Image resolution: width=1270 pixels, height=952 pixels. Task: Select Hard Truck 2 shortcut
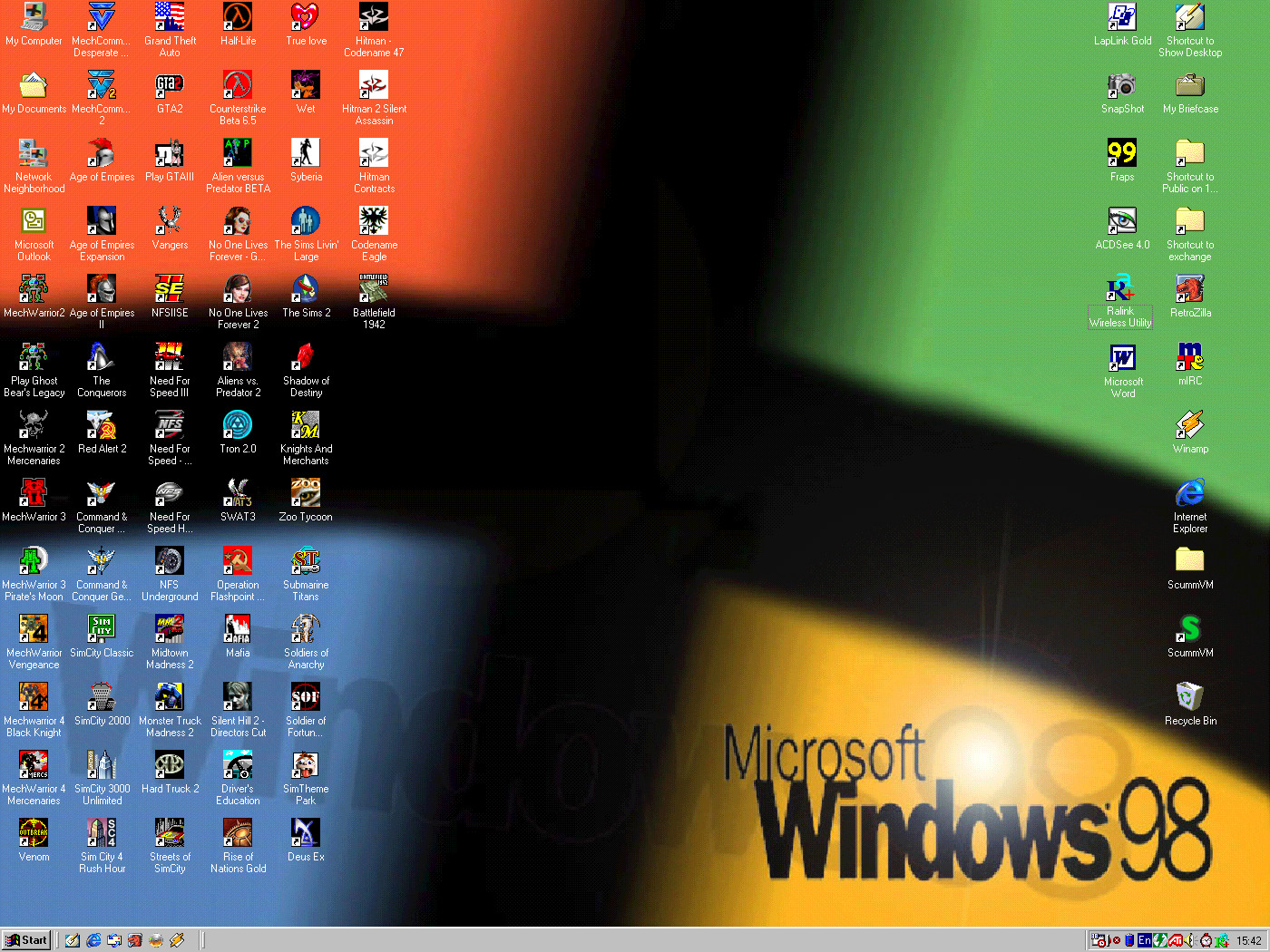[x=170, y=772]
